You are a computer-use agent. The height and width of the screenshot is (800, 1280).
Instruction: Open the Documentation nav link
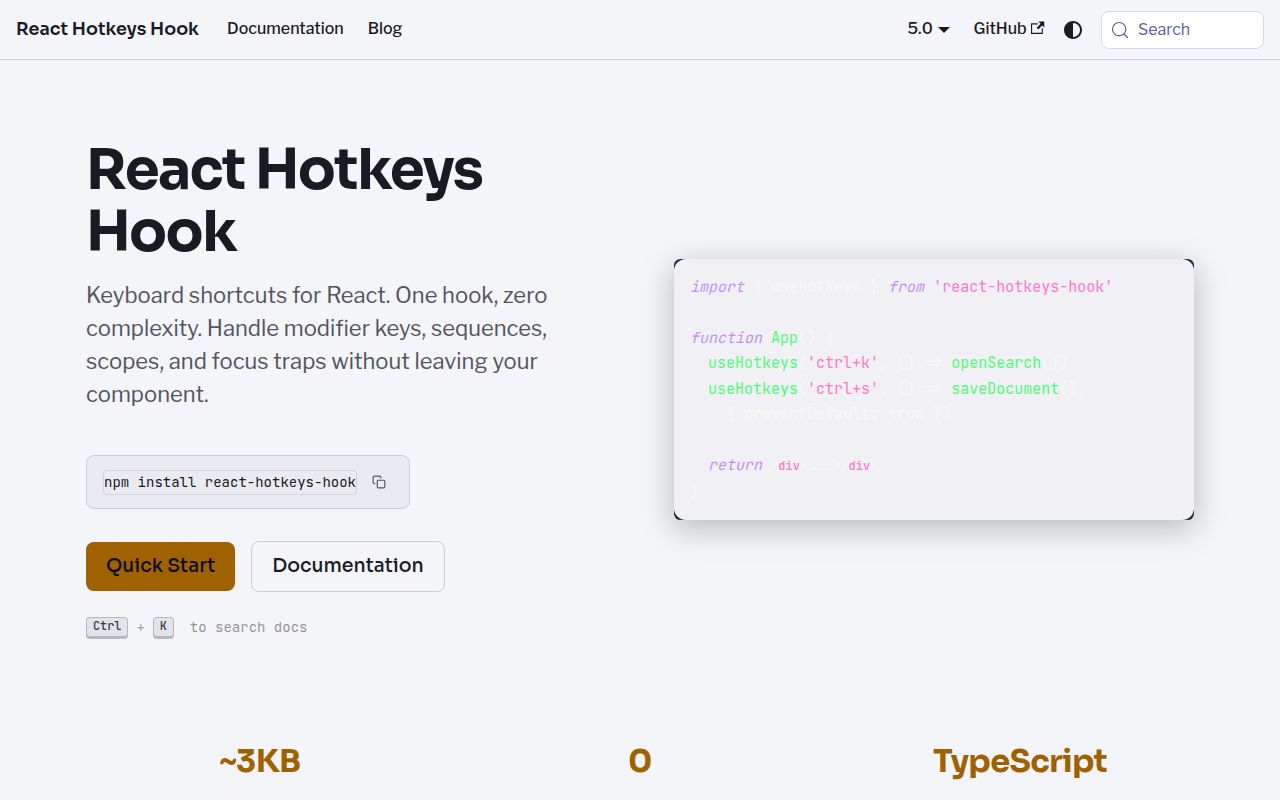(285, 29)
